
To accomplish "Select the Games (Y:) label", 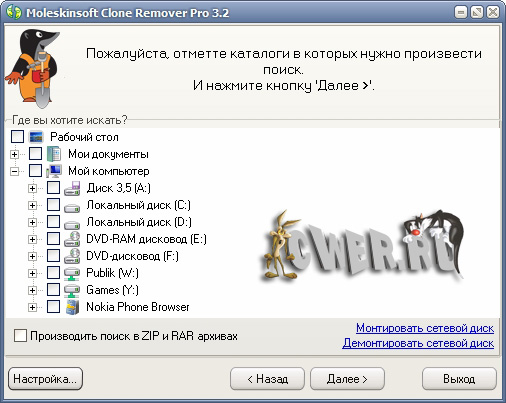I will pos(112,290).
